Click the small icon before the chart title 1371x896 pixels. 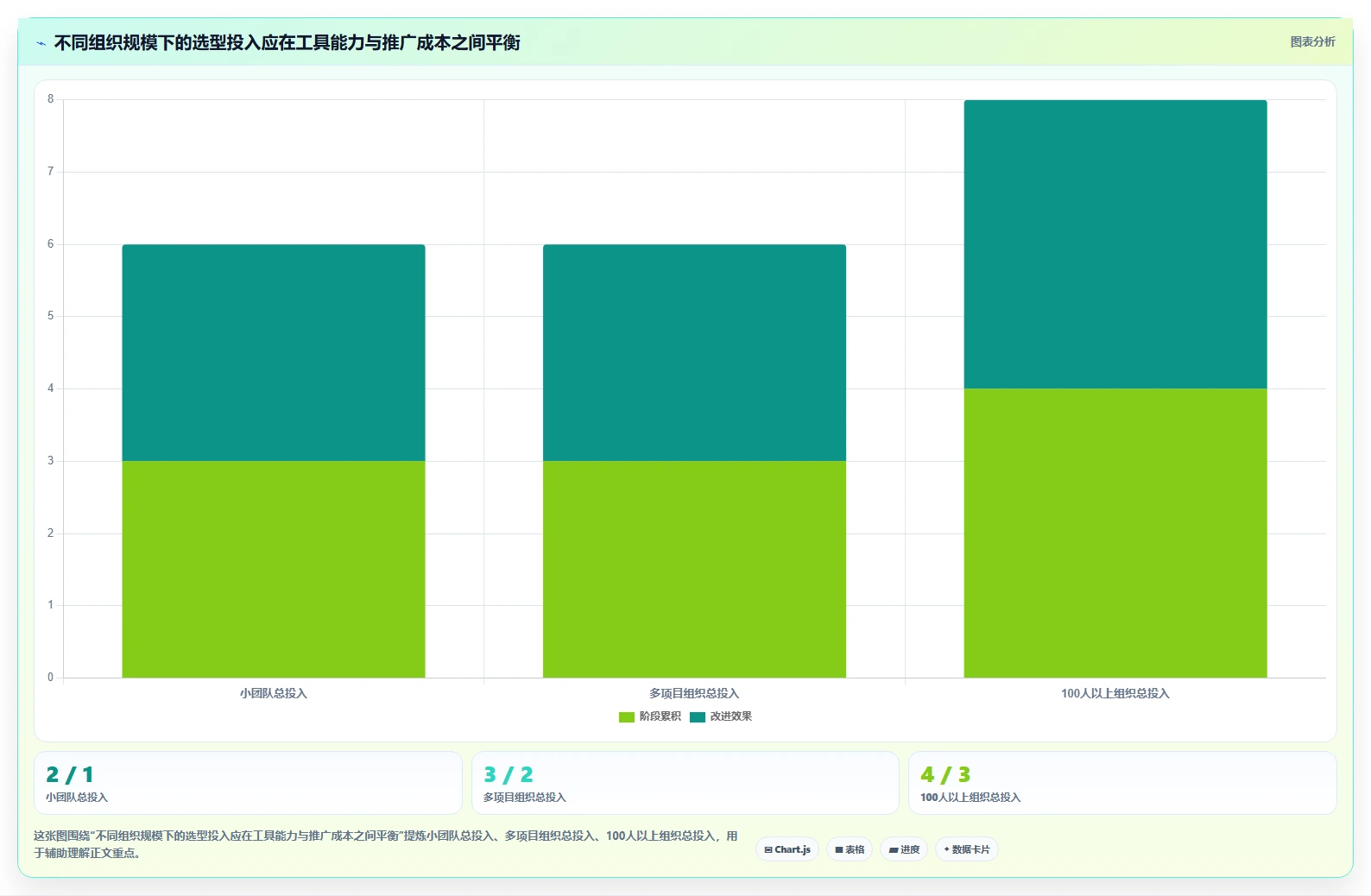[x=41, y=43]
